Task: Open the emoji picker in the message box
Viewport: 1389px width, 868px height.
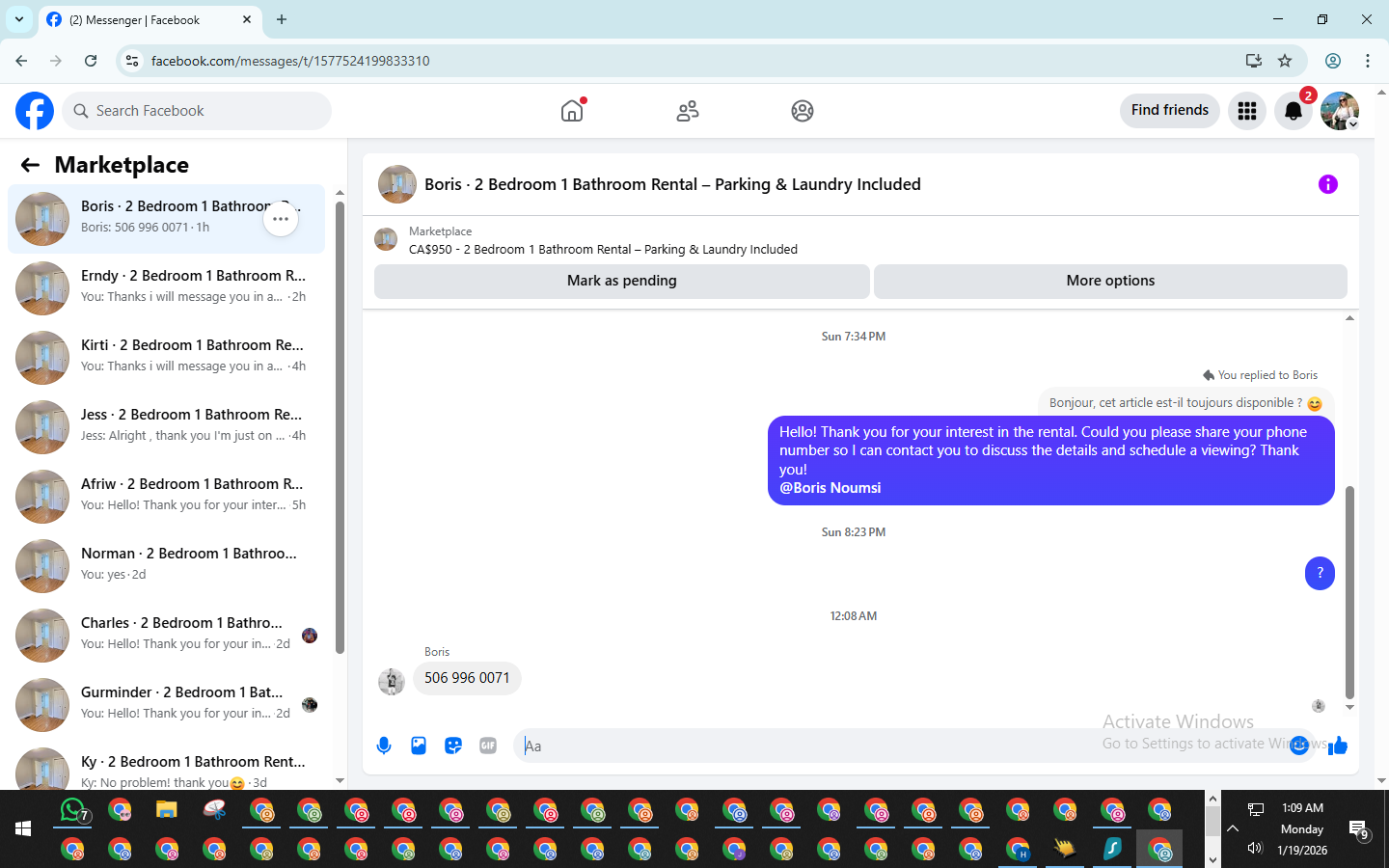Action: (x=1299, y=746)
